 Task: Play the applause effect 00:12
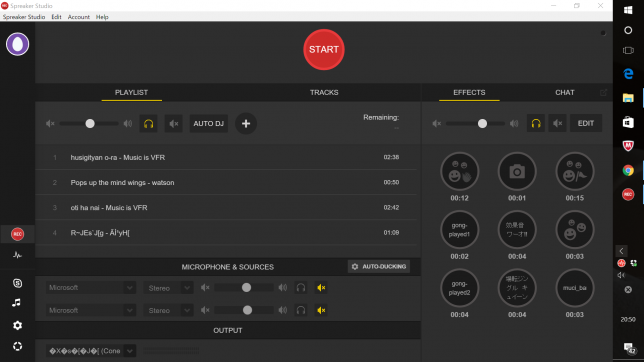[459, 171]
